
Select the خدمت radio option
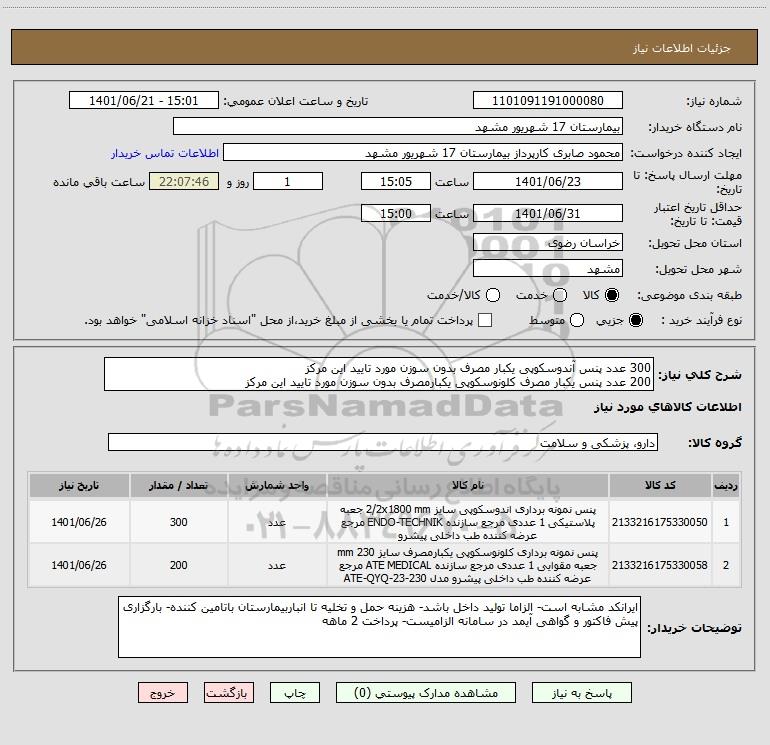coord(560,295)
